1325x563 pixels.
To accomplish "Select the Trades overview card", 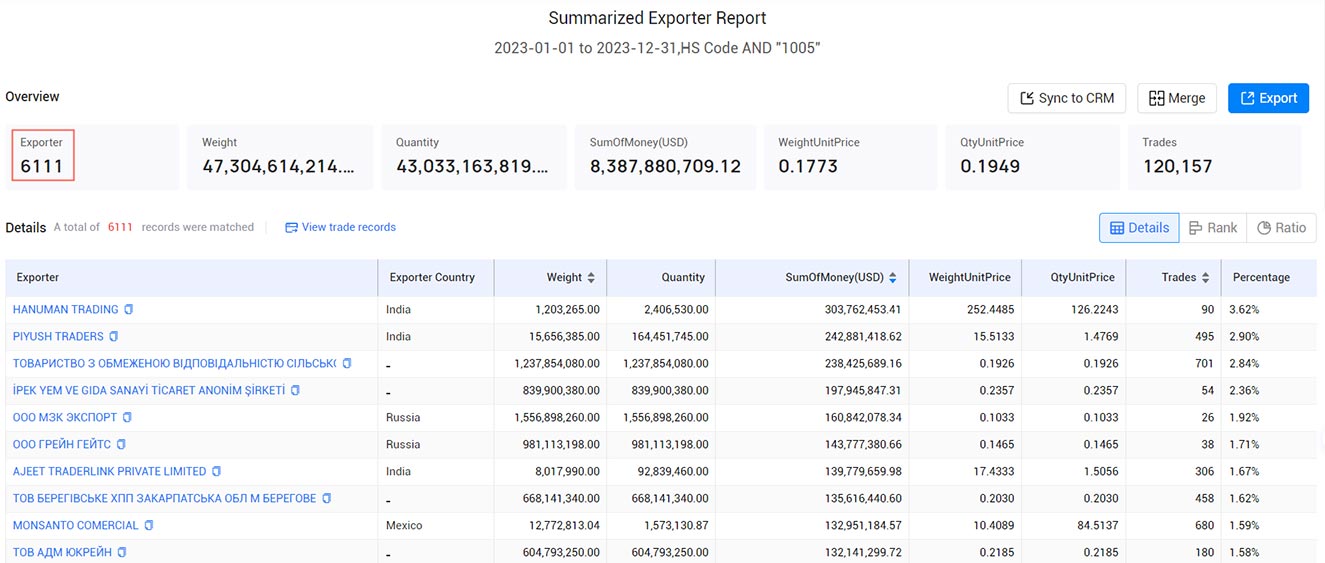I will pos(1215,157).
